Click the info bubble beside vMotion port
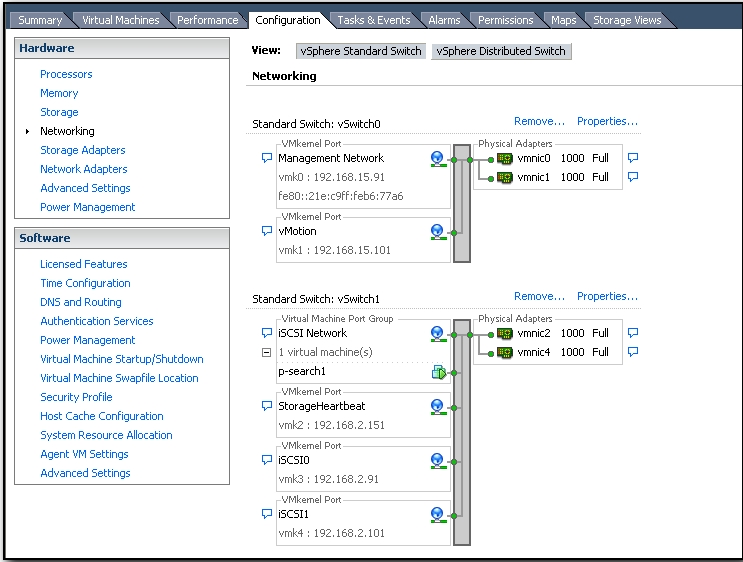This screenshot has width=743, height=562. [x=267, y=231]
